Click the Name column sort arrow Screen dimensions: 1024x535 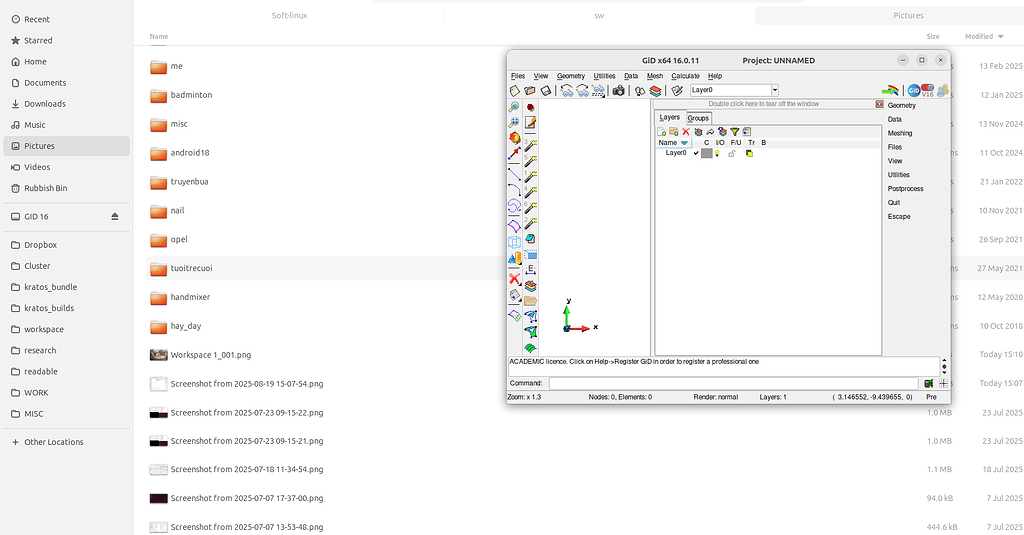[684, 143]
